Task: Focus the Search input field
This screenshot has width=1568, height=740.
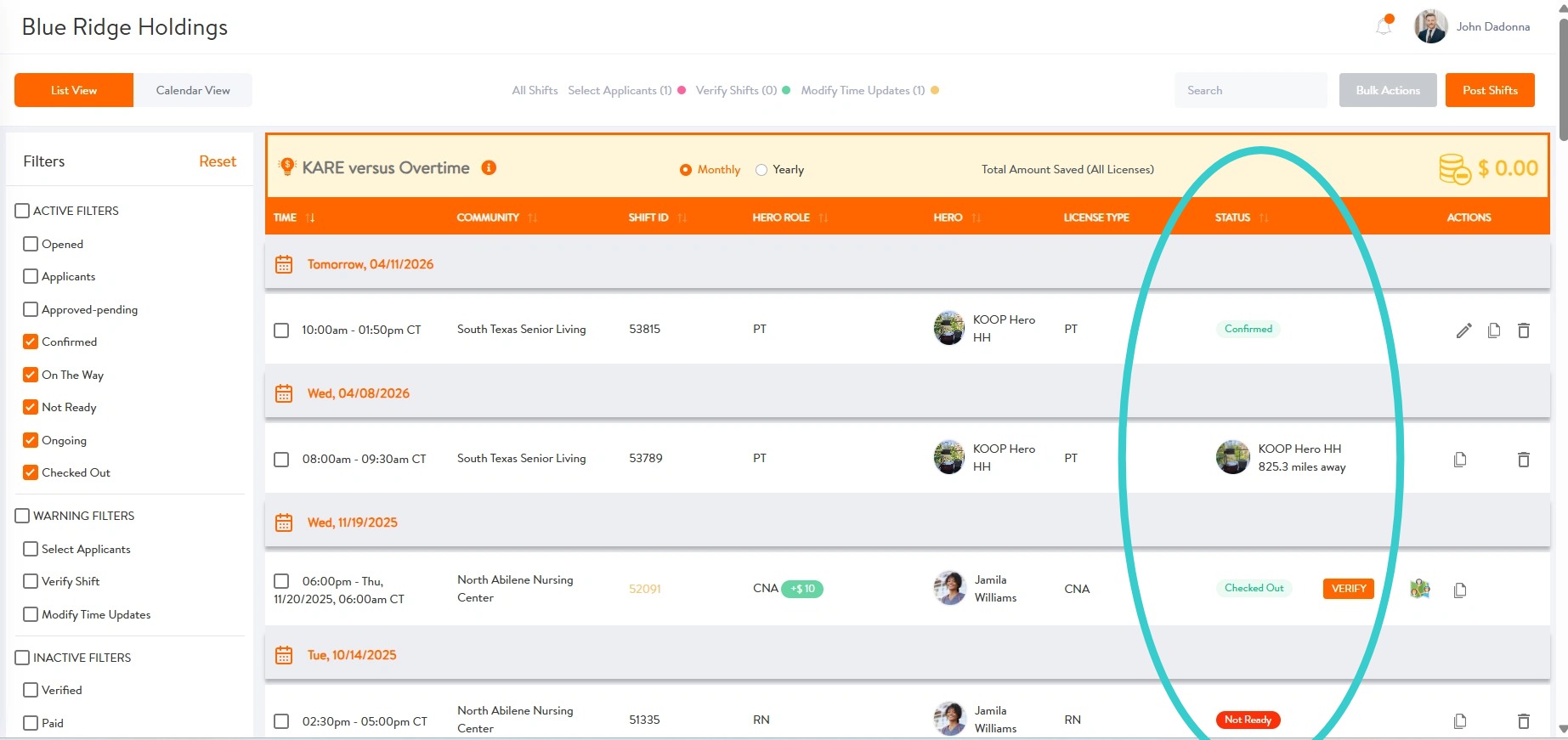Action: click(1251, 90)
